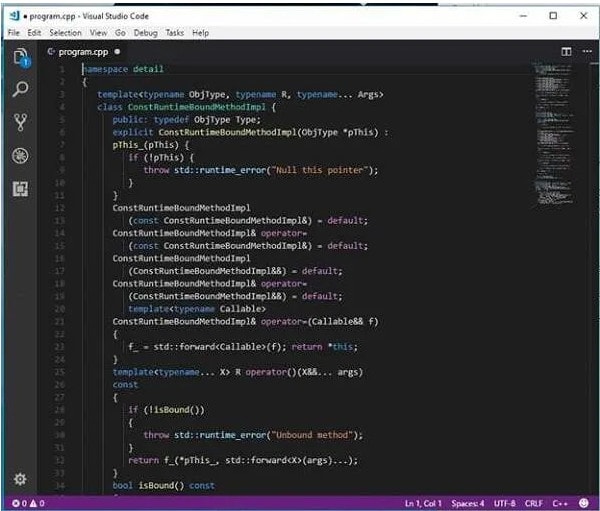This screenshot has height=511, width=600.
Task: Change indentation via Spaces: 4
Action: [x=468, y=503]
